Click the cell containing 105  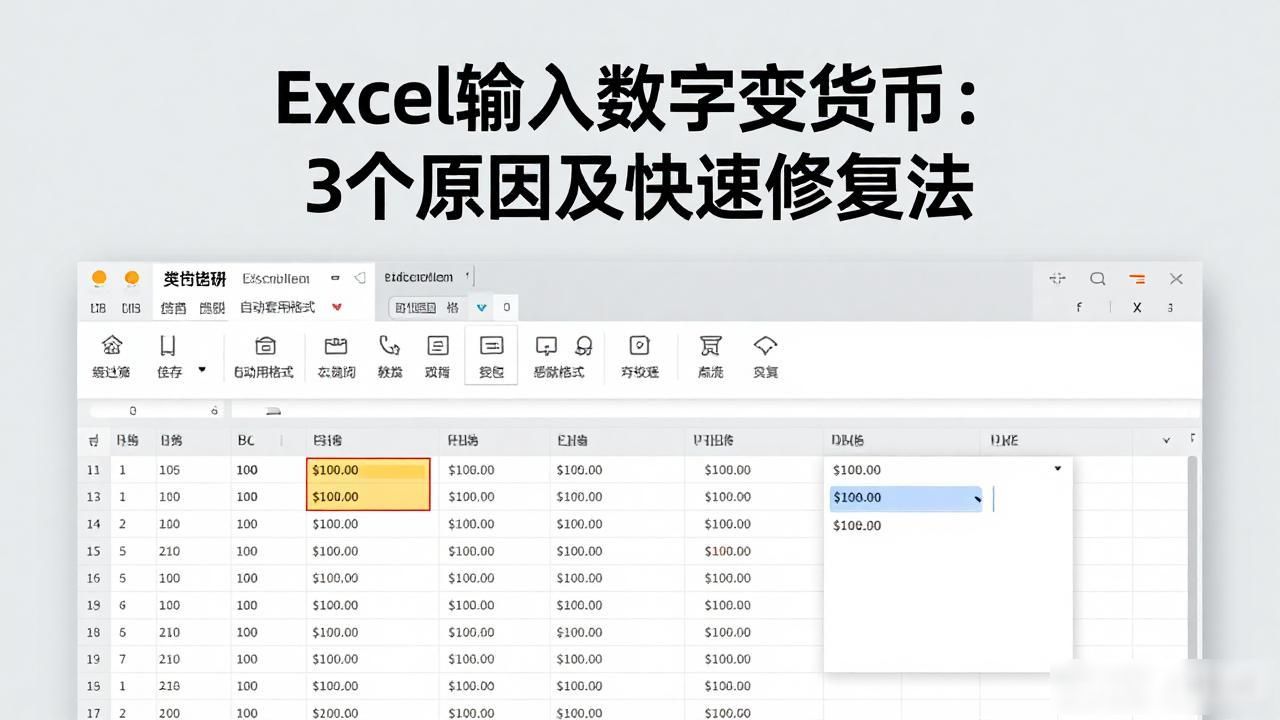point(193,470)
